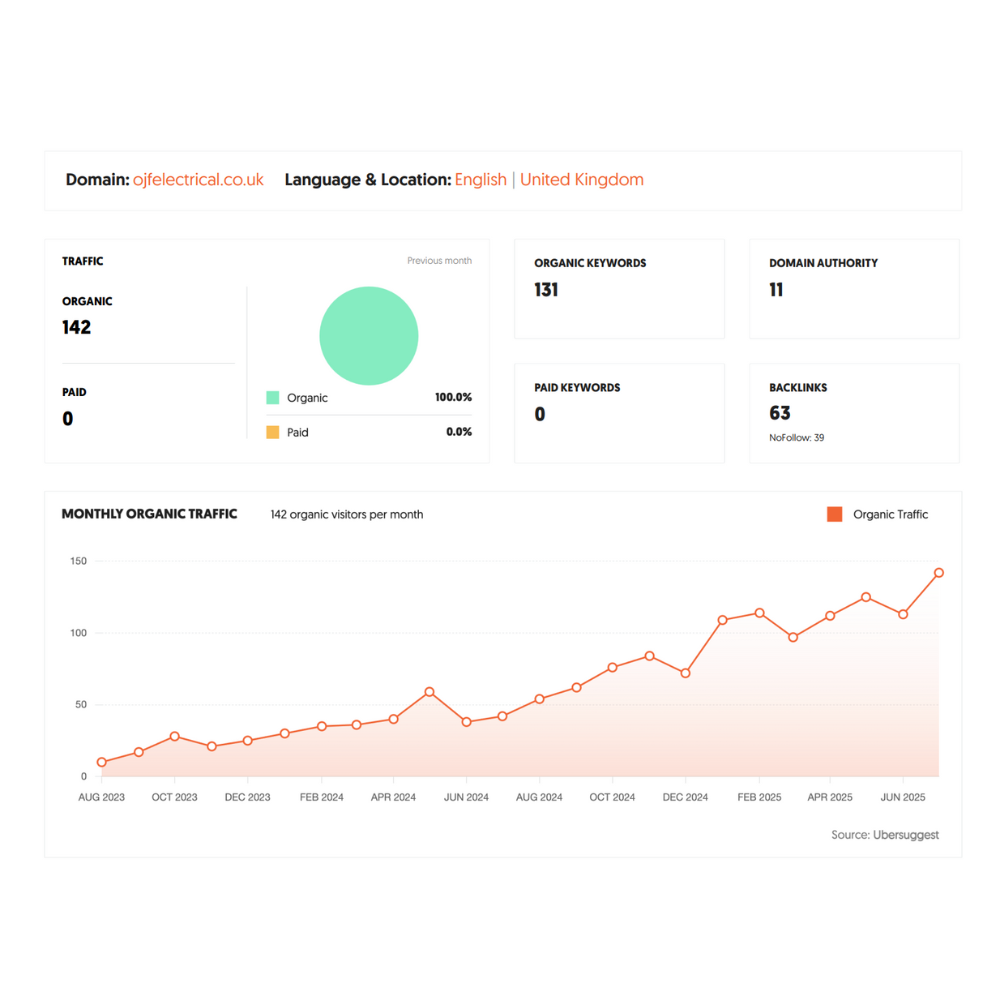Click the JUN 2025 data point on the chart
The image size is (1000, 1000).
pos(903,615)
